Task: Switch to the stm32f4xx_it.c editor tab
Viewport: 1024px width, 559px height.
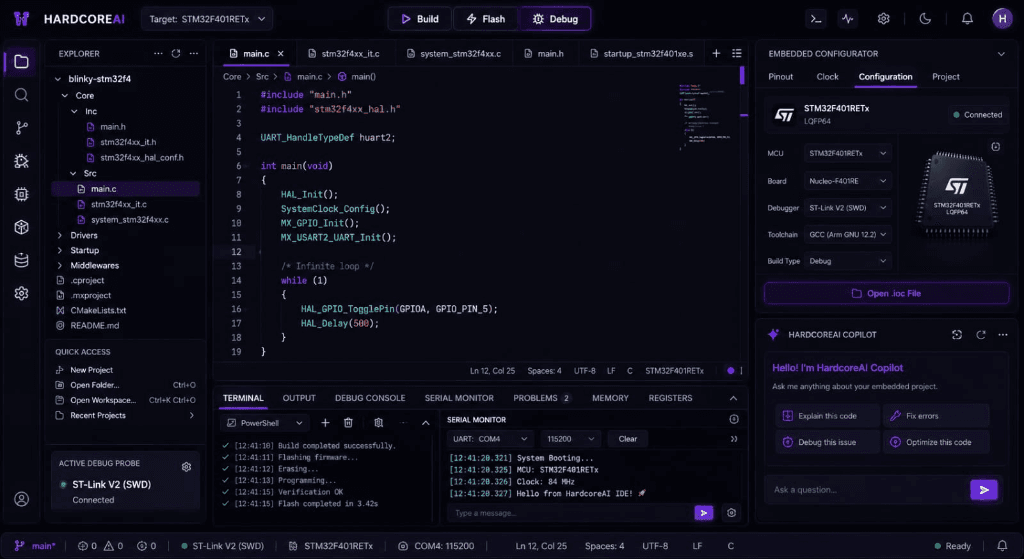Action: tap(344, 54)
